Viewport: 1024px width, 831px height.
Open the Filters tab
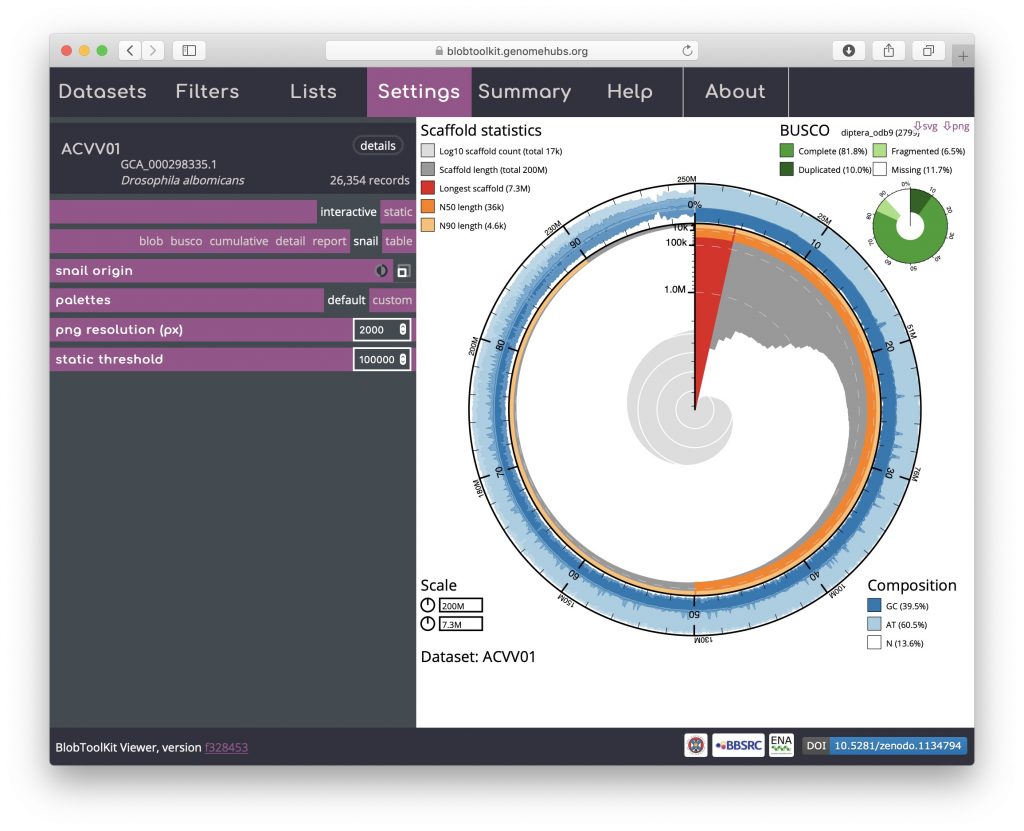click(x=207, y=92)
